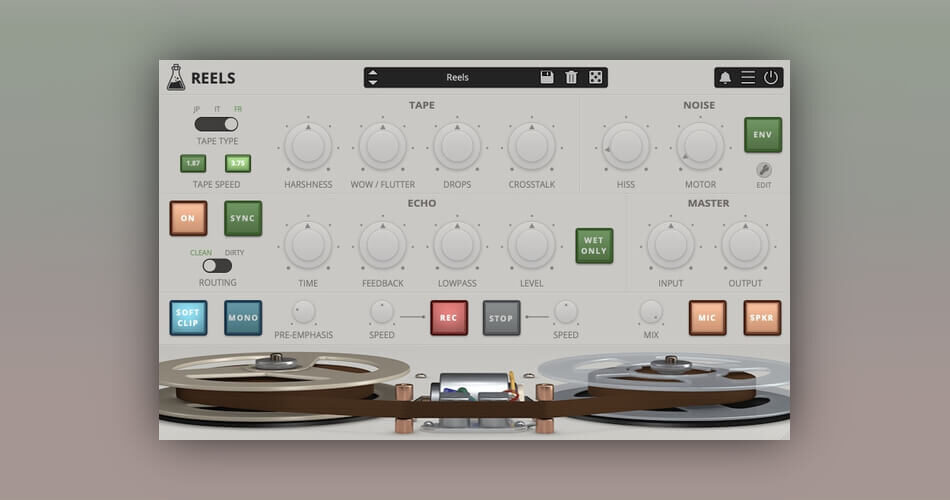Click the Reels flask logo
This screenshot has height=500, width=950.
pos(176,77)
